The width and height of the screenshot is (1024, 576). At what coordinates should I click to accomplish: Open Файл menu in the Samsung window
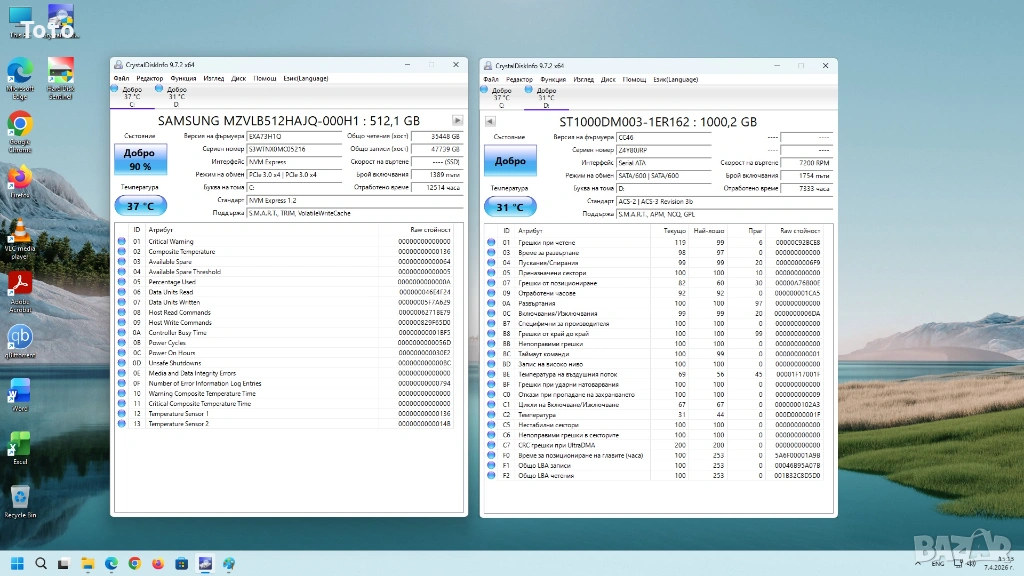point(121,78)
